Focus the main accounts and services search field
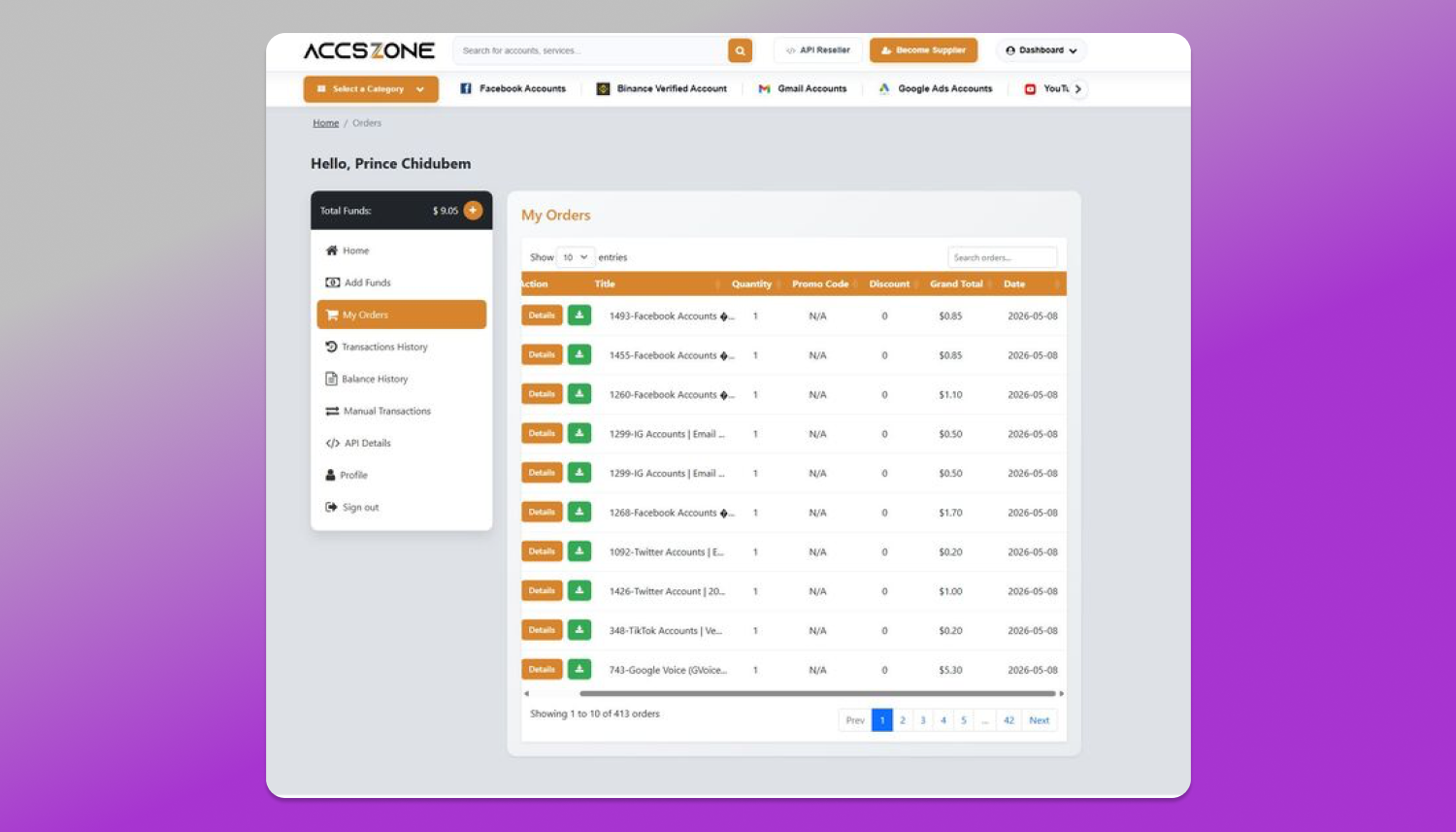This screenshot has height=832, width=1456. pos(591,50)
